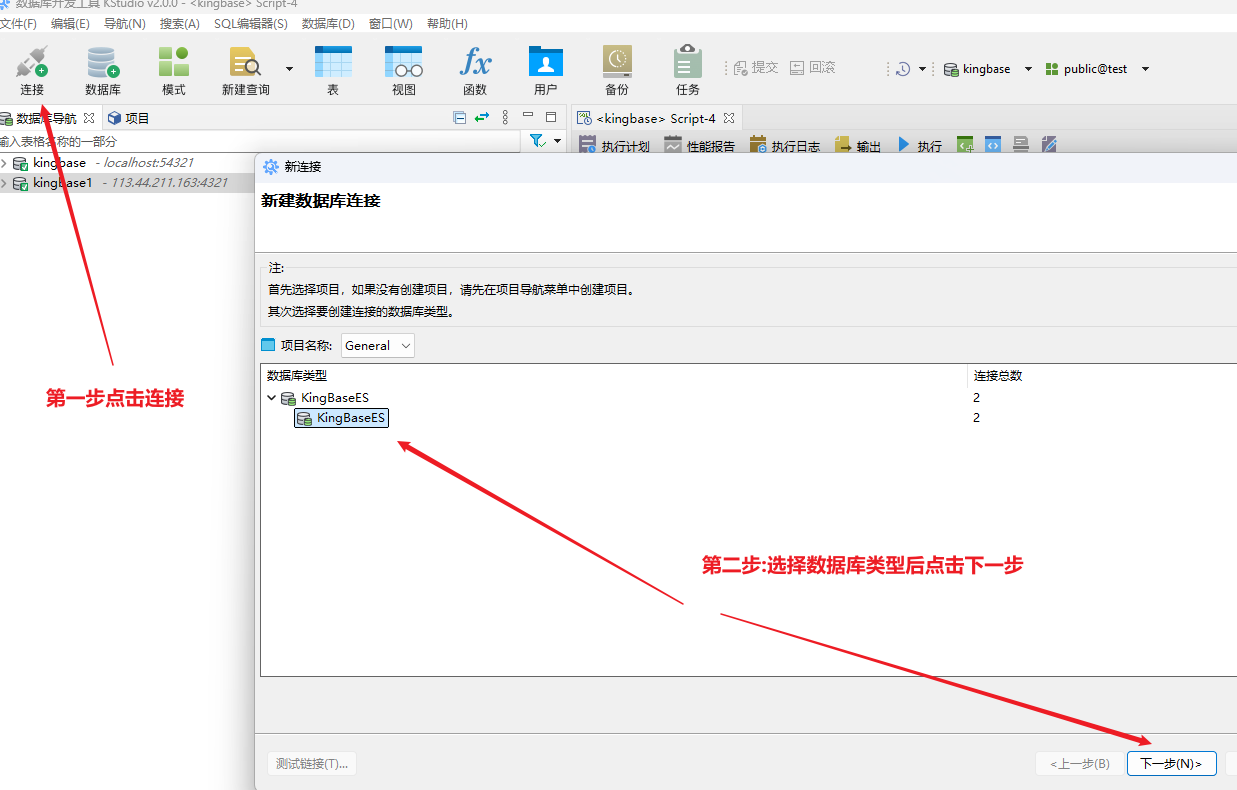Open the 帮助(H) menu
The width and height of the screenshot is (1237, 790).
pos(447,23)
